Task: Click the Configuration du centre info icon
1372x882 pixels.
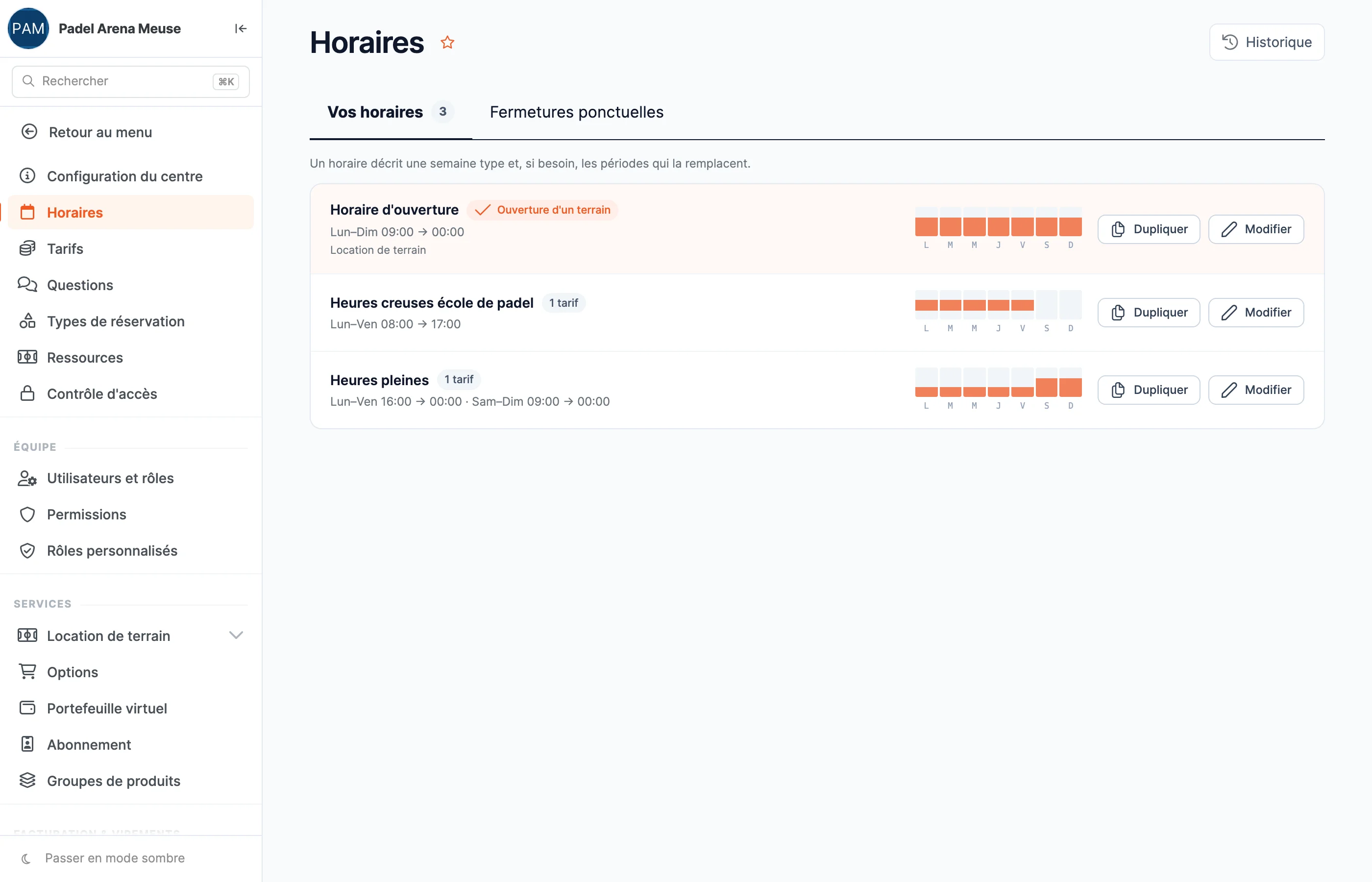Action: [x=27, y=175]
